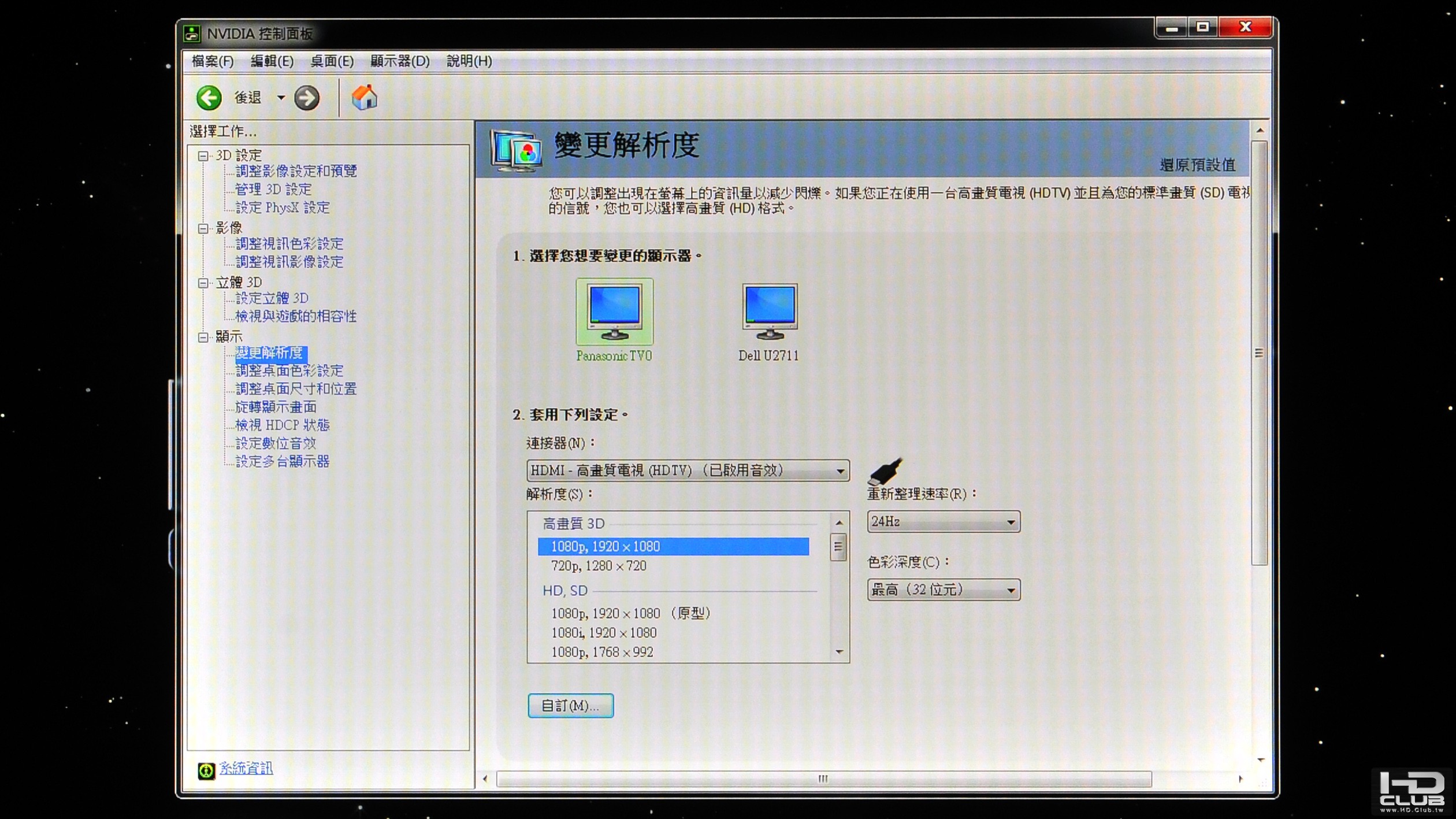
Task: Open 調整桌面尺寸和位置 tree item
Action: coord(296,389)
